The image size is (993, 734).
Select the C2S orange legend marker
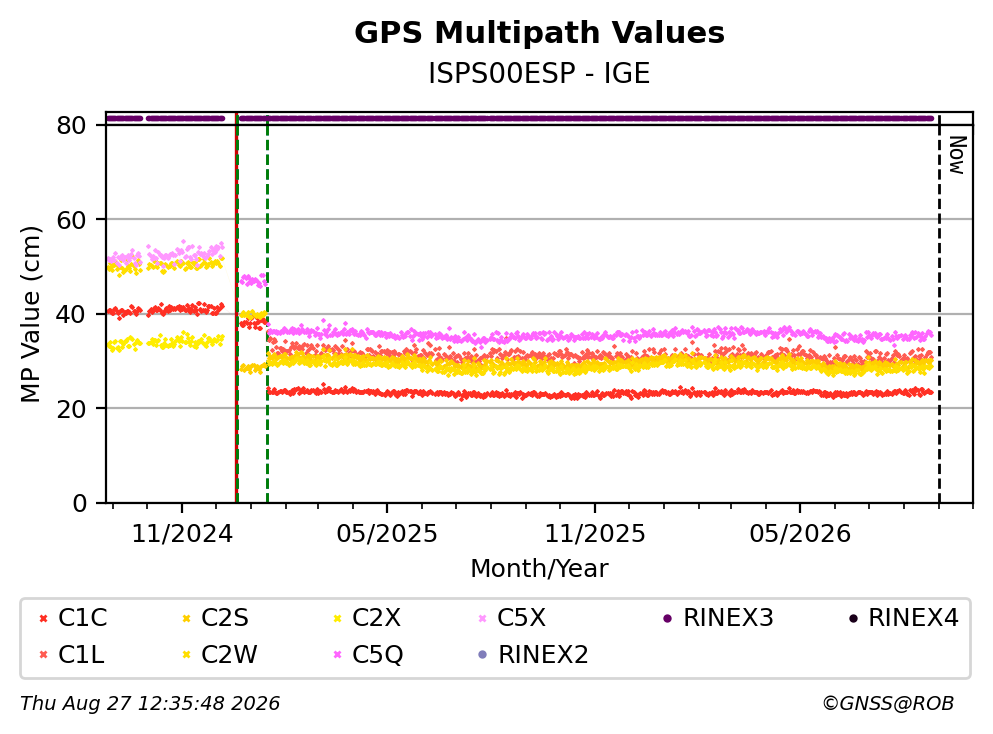186,618
